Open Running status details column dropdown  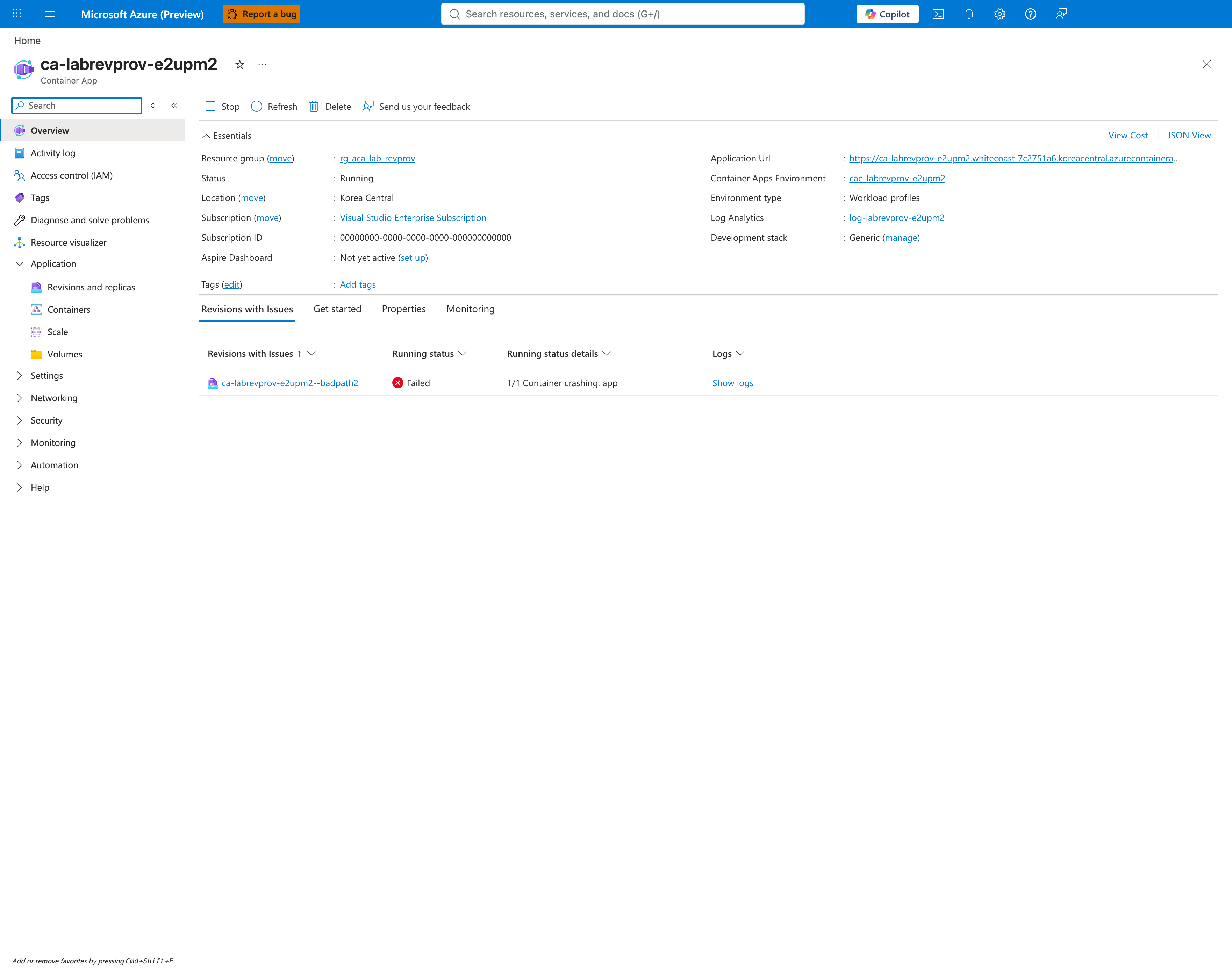(606, 354)
